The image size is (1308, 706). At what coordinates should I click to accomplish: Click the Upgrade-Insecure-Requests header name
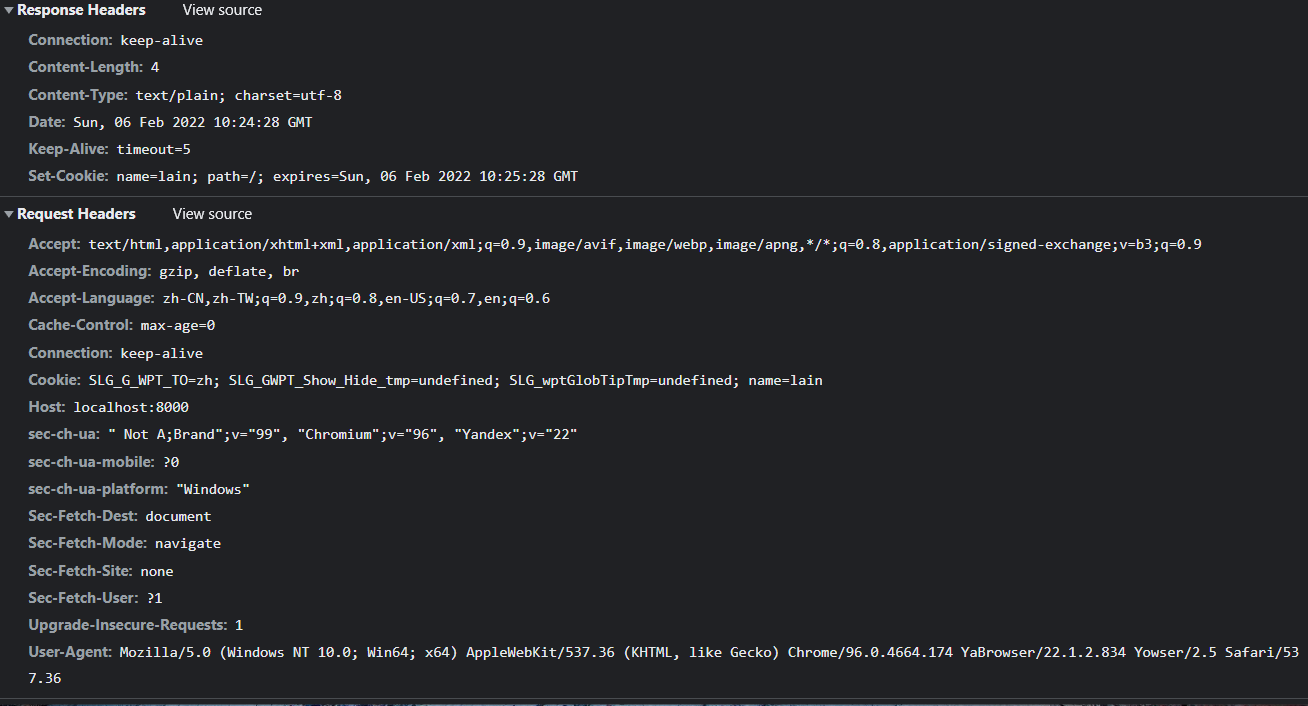[127, 625]
